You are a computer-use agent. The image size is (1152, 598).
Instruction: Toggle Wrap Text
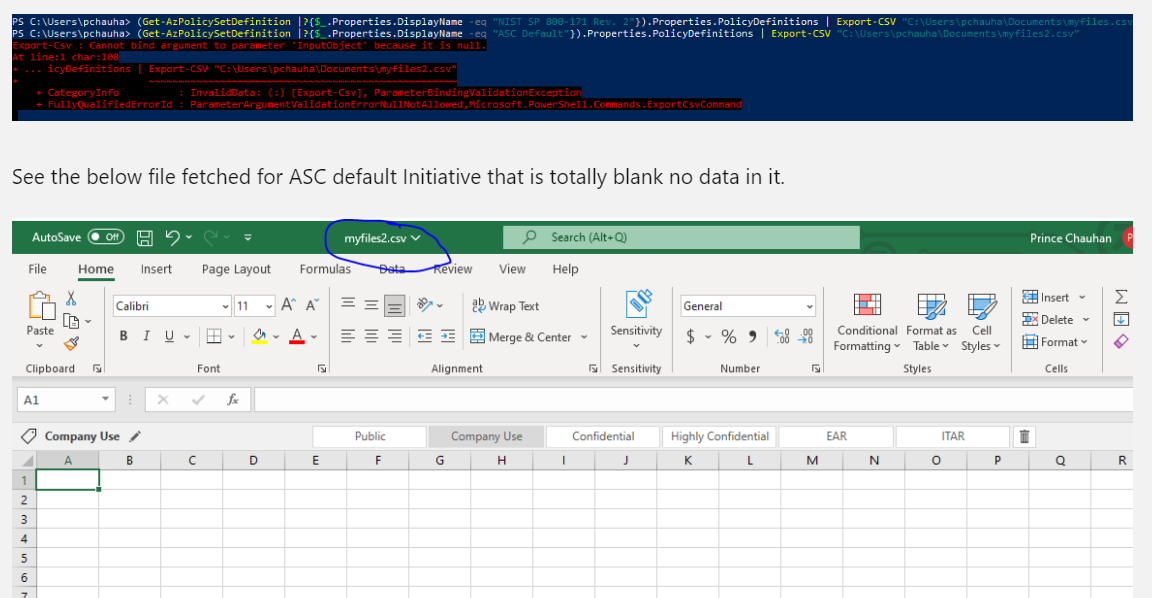tap(505, 306)
